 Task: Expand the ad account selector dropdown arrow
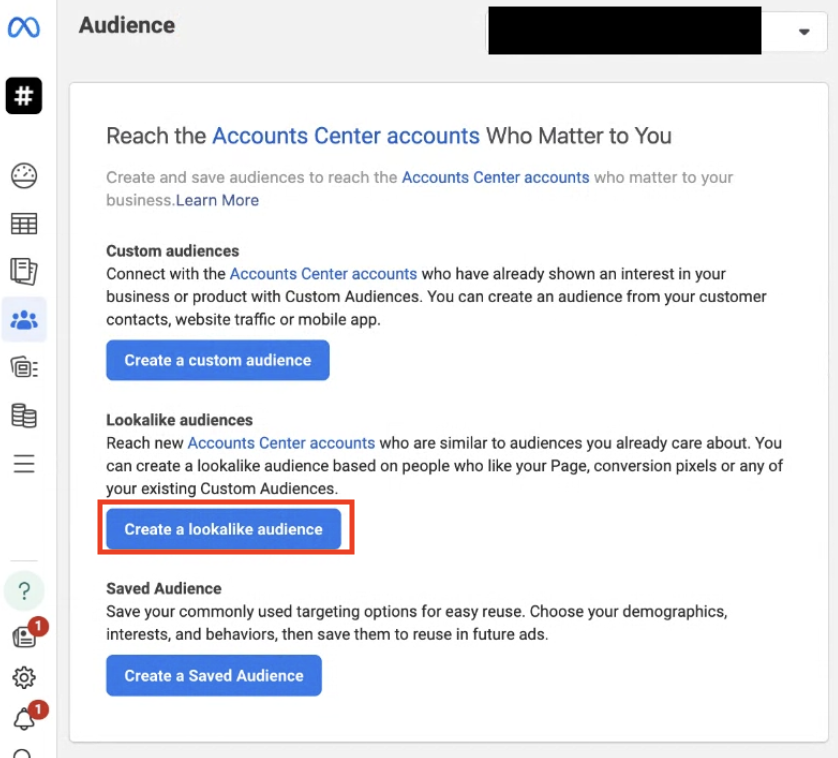[804, 32]
